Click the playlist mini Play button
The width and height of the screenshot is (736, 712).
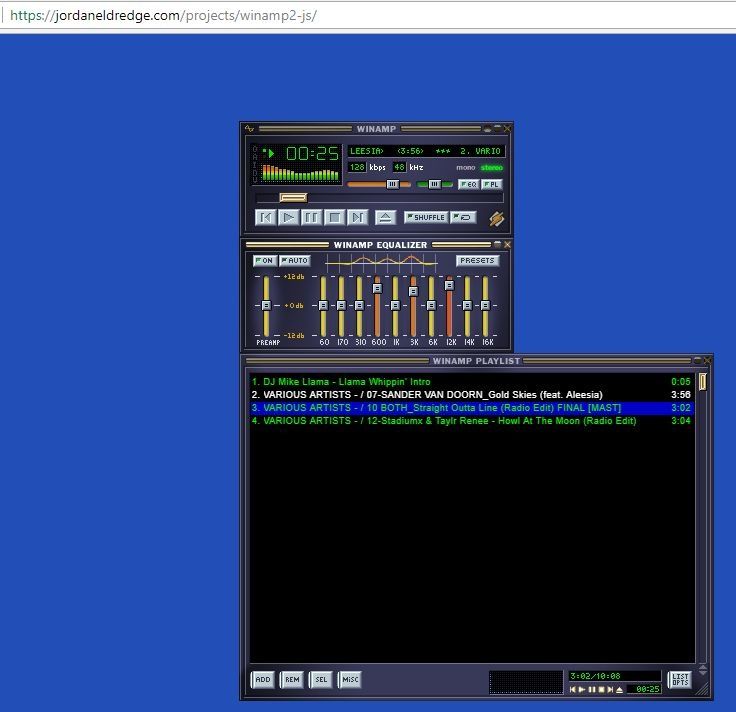point(582,689)
